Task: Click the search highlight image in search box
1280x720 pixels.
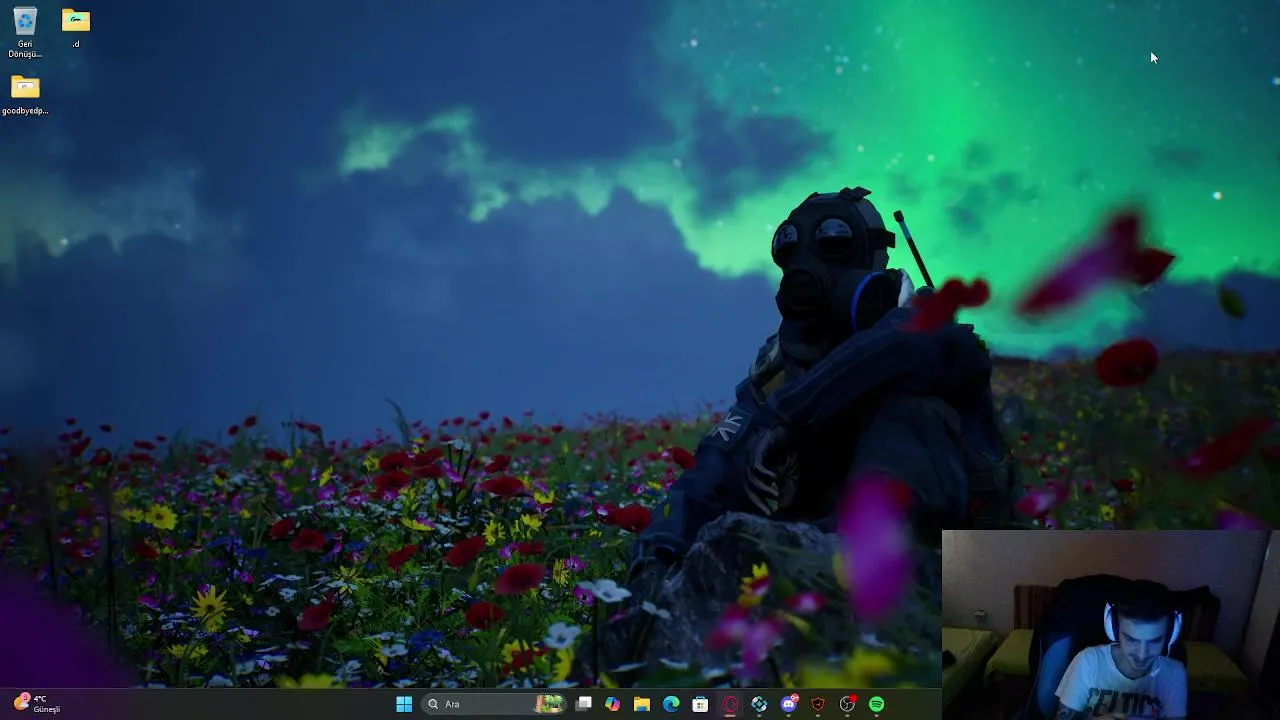Action: (x=549, y=704)
